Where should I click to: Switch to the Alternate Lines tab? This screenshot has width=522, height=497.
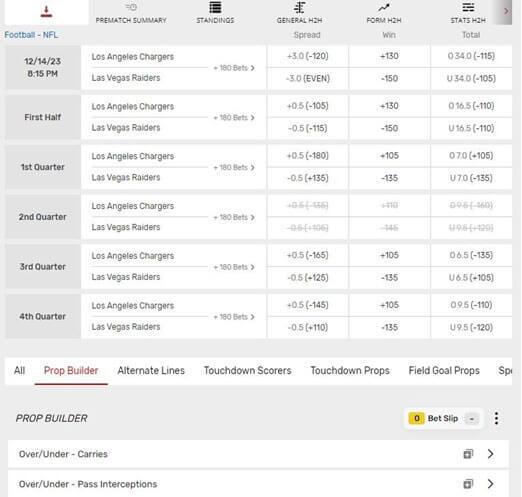[x=151, y=371]
